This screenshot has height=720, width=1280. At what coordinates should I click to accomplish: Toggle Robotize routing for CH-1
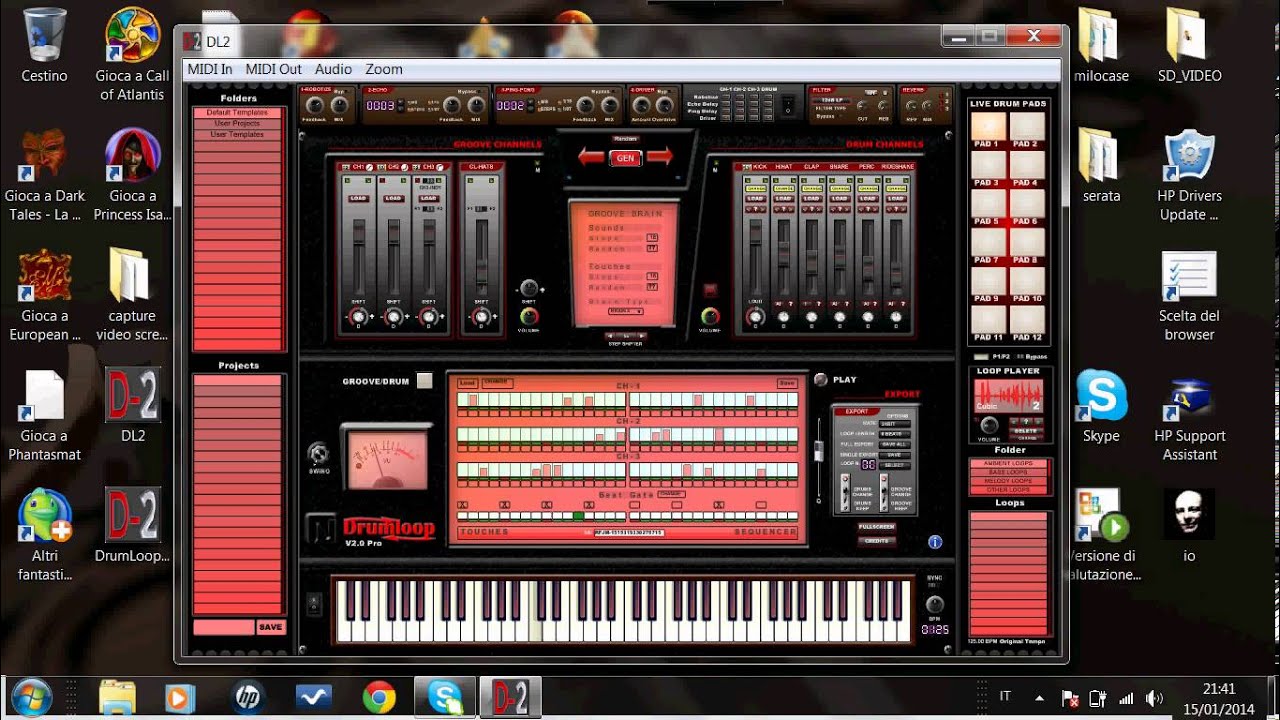pos(725,97)
